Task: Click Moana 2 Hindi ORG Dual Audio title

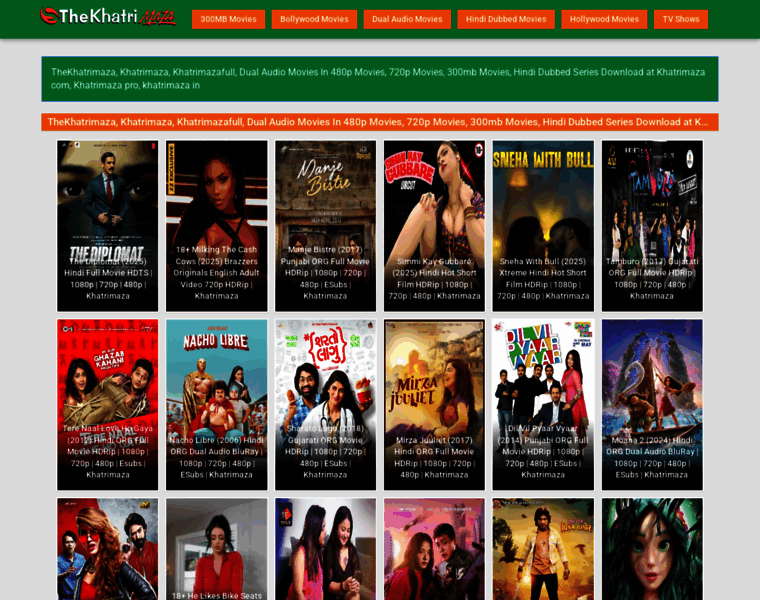Action: click(x=652, y=458)
